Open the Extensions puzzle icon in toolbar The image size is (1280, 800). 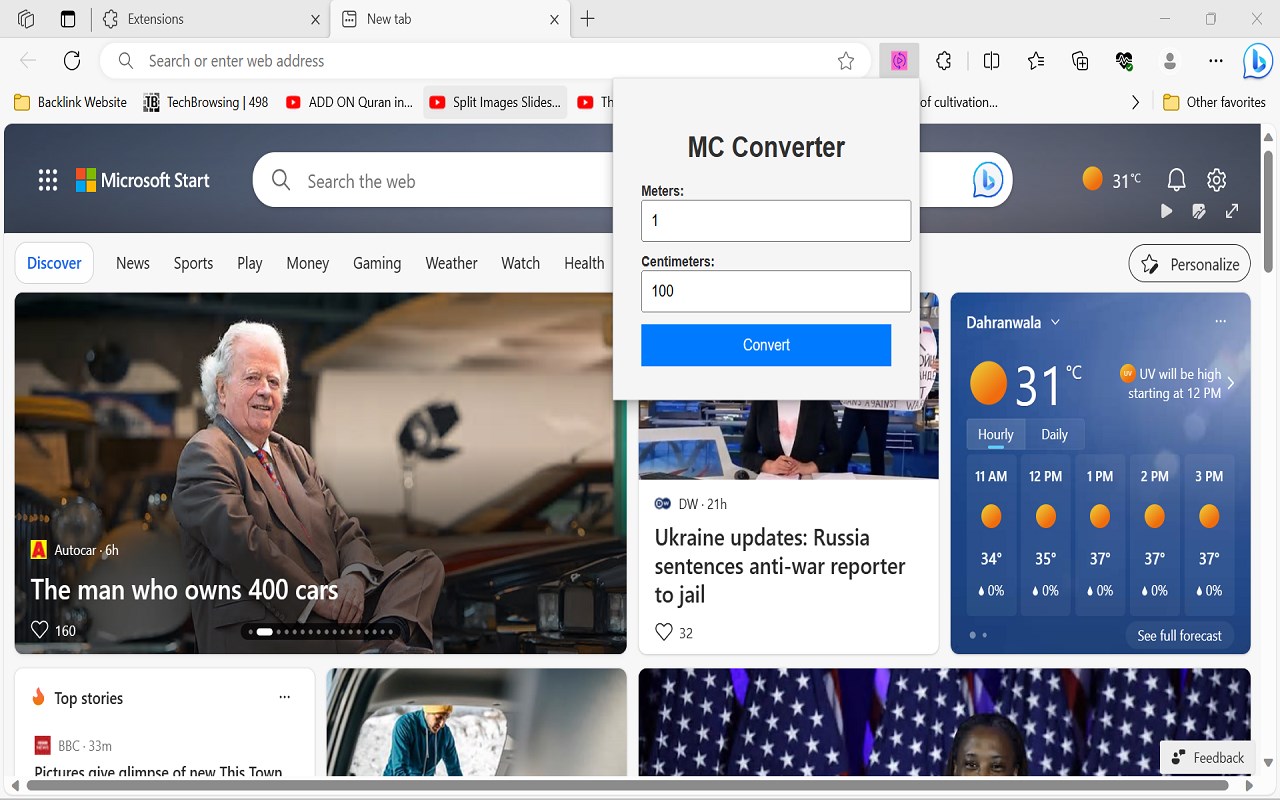(x=944, y=61)
